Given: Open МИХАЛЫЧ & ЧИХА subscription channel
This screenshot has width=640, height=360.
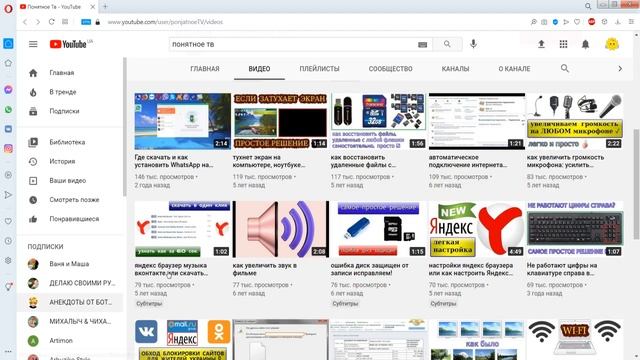Looking at the screenshot, I should coord(69,321).
